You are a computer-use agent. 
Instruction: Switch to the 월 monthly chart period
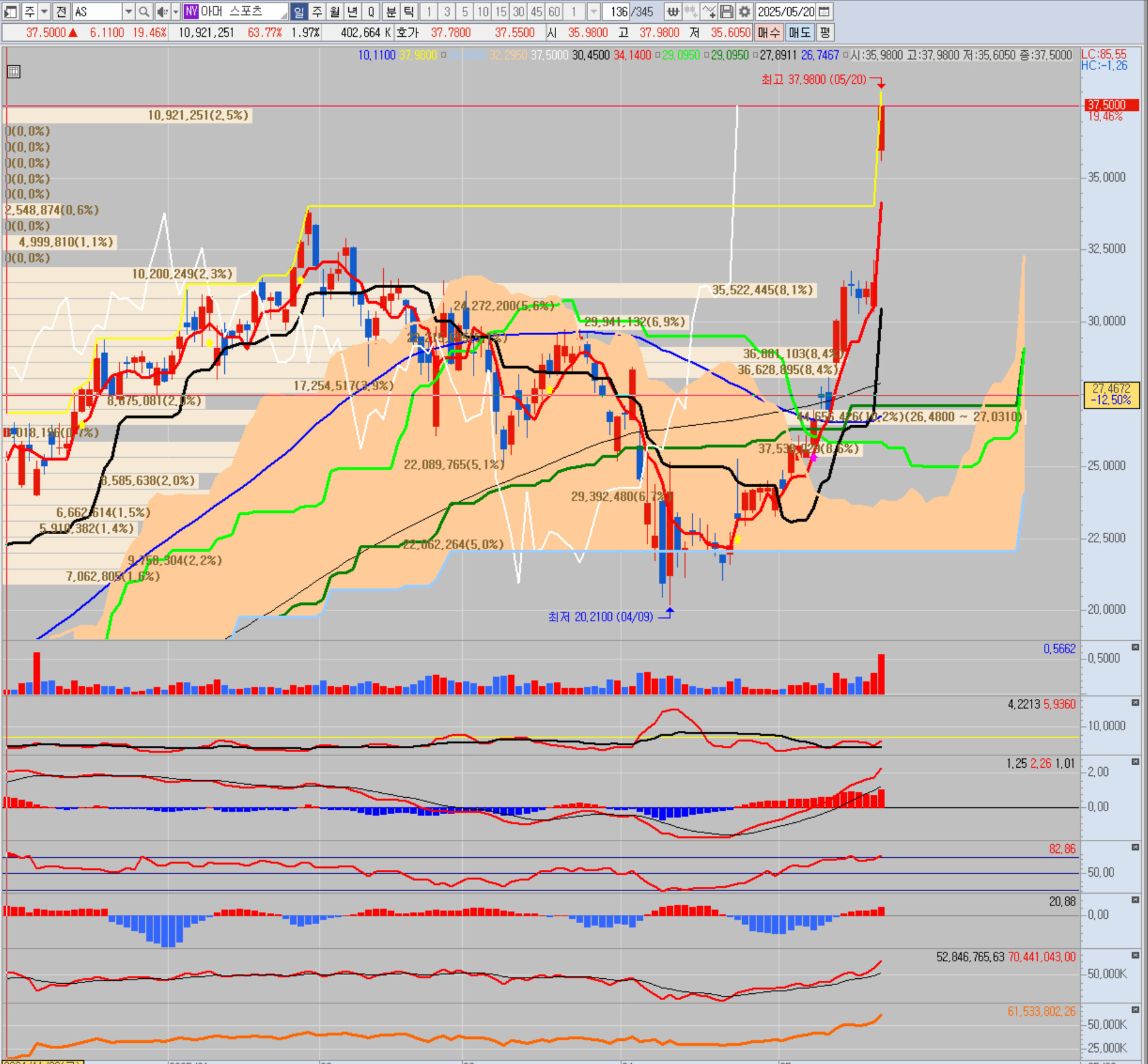coord(335,11)
